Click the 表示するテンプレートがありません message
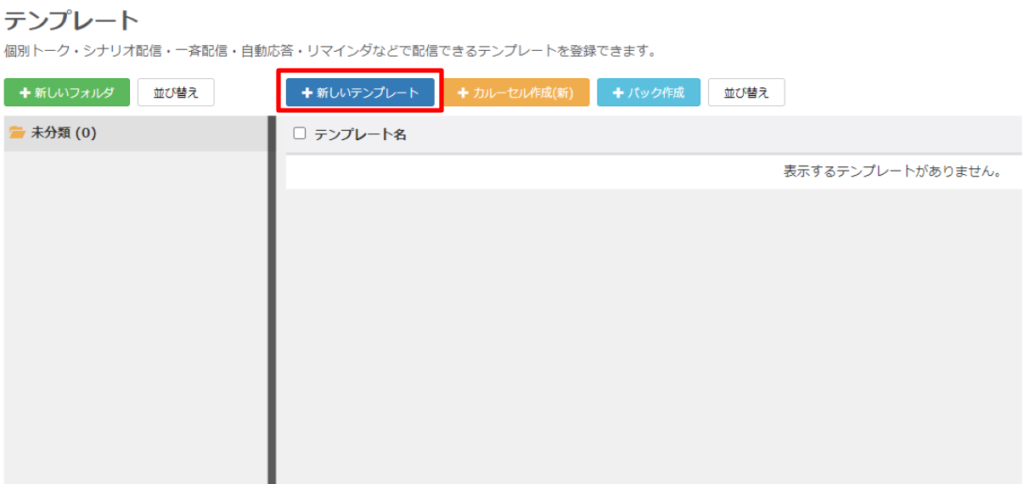1024x484 pixels. click(893, 172)
